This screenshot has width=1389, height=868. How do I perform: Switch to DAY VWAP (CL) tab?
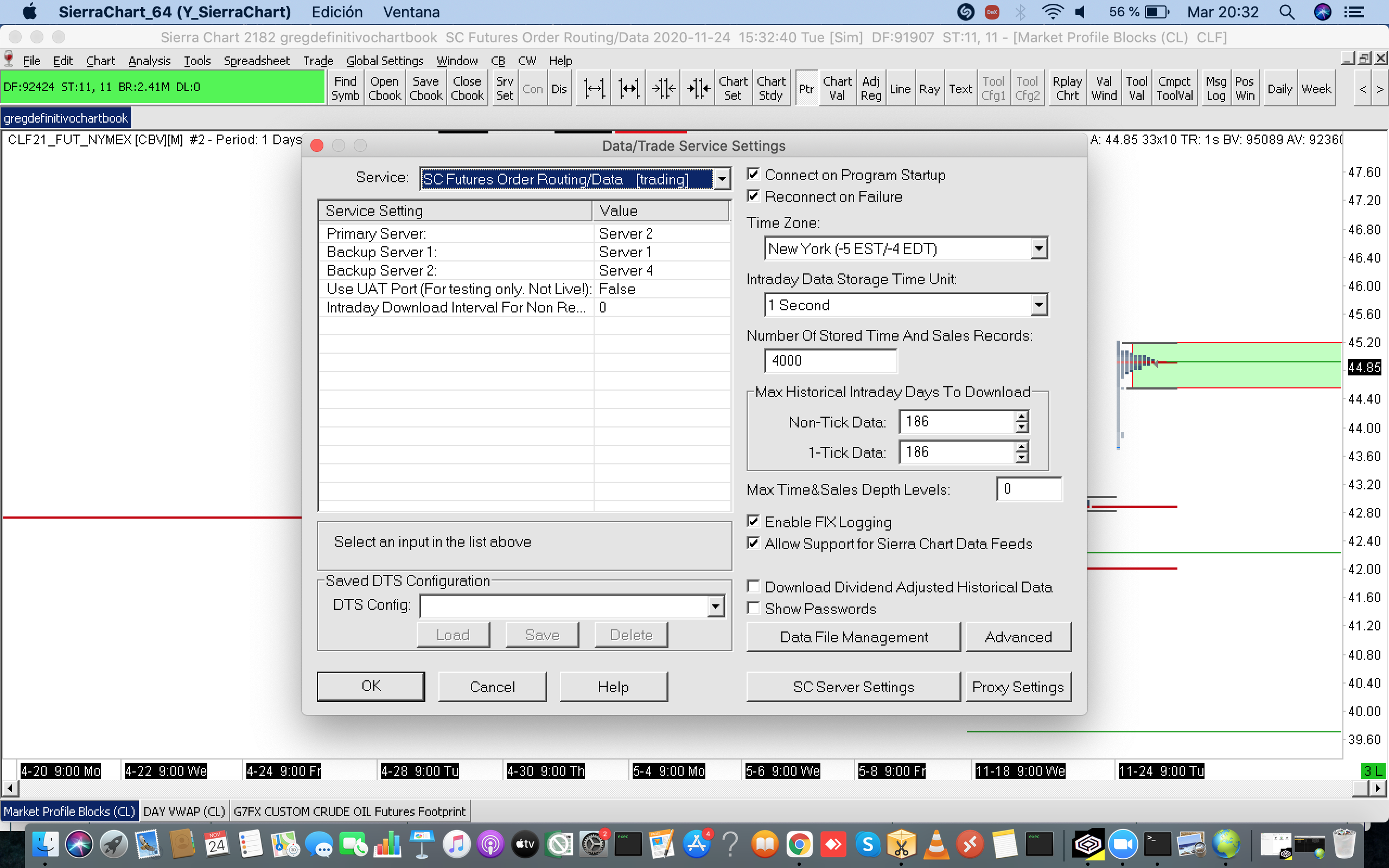[184, 811]
